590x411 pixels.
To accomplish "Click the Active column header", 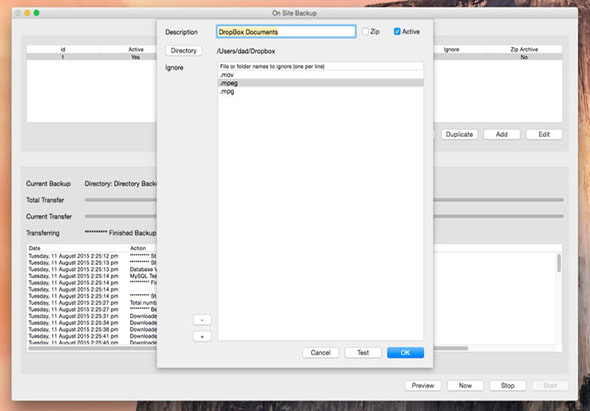I will tap(136, 49).
